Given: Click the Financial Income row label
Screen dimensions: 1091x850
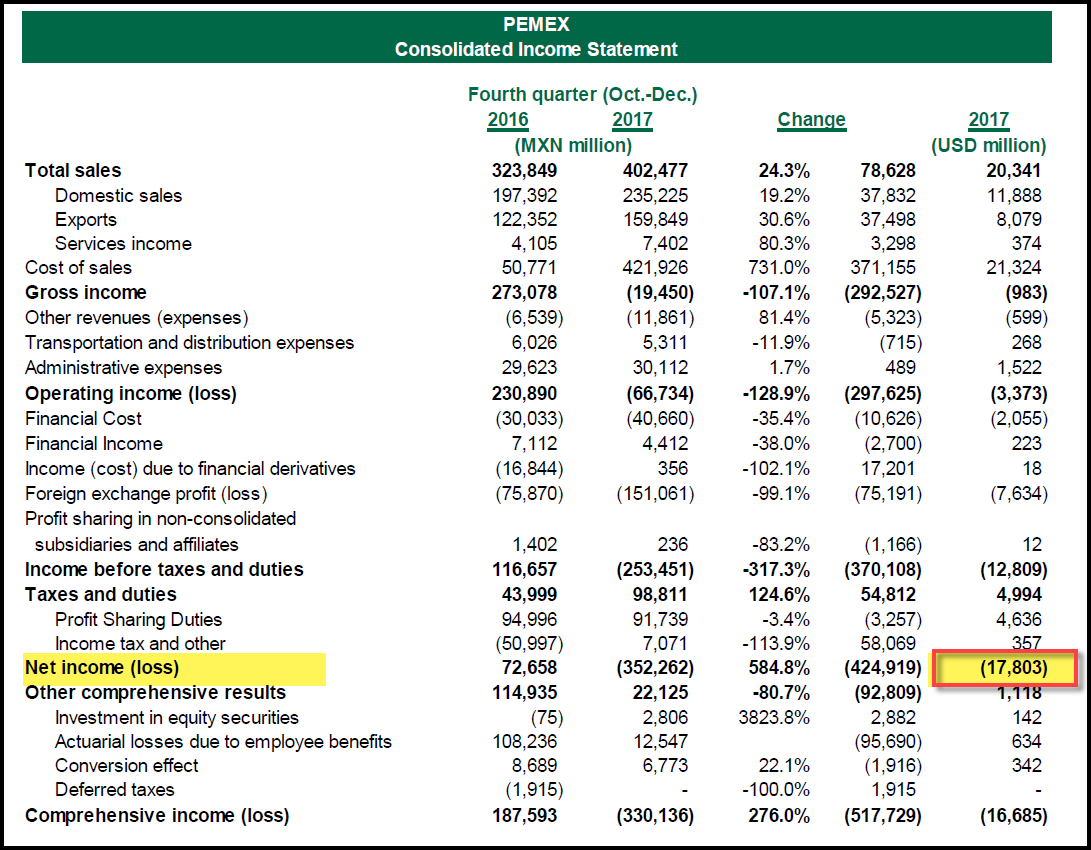Looking at the screenshot, I should [94, 444].
